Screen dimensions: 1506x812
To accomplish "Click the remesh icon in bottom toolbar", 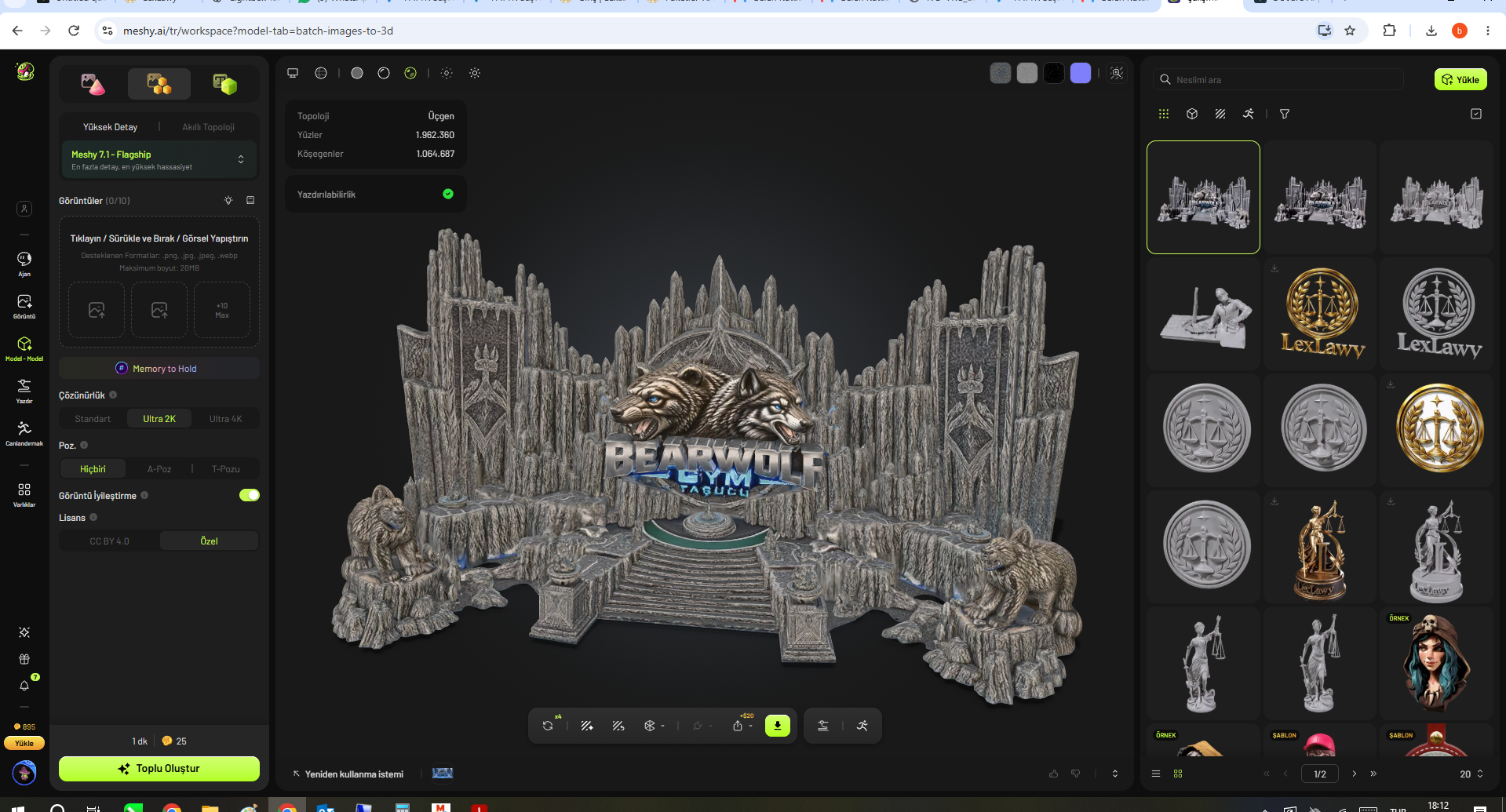I will pos(649,726).
